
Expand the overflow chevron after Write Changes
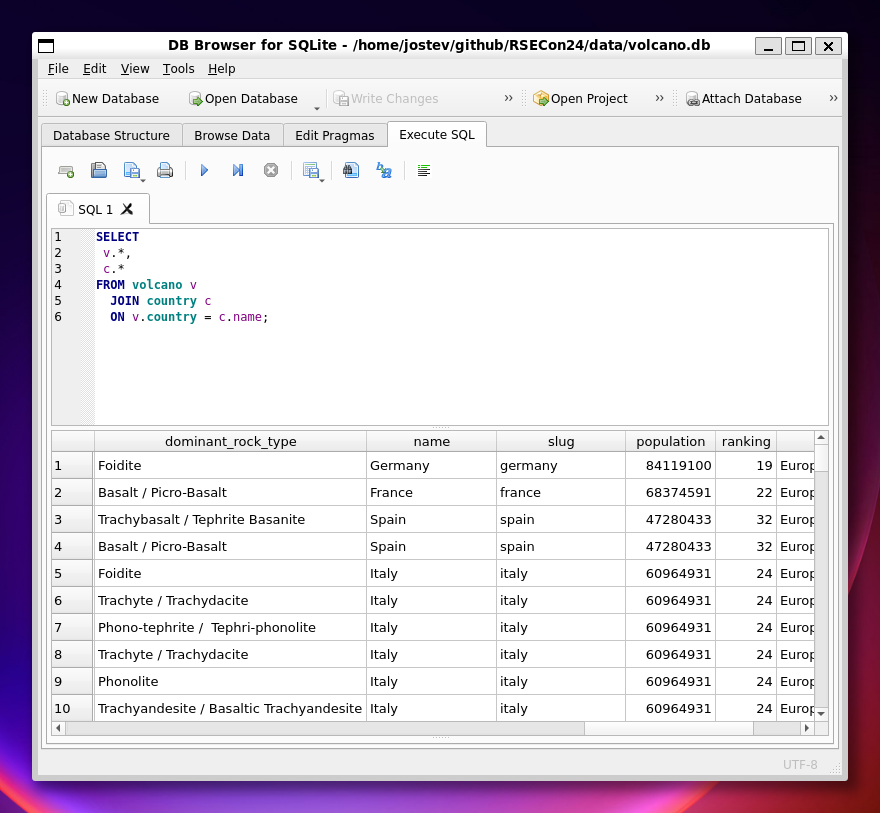point(508,98)
